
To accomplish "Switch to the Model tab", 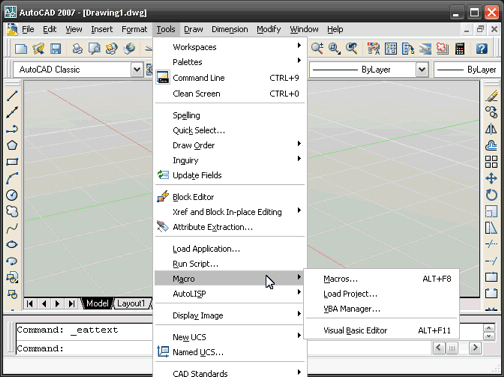I will tap(97, 303).
